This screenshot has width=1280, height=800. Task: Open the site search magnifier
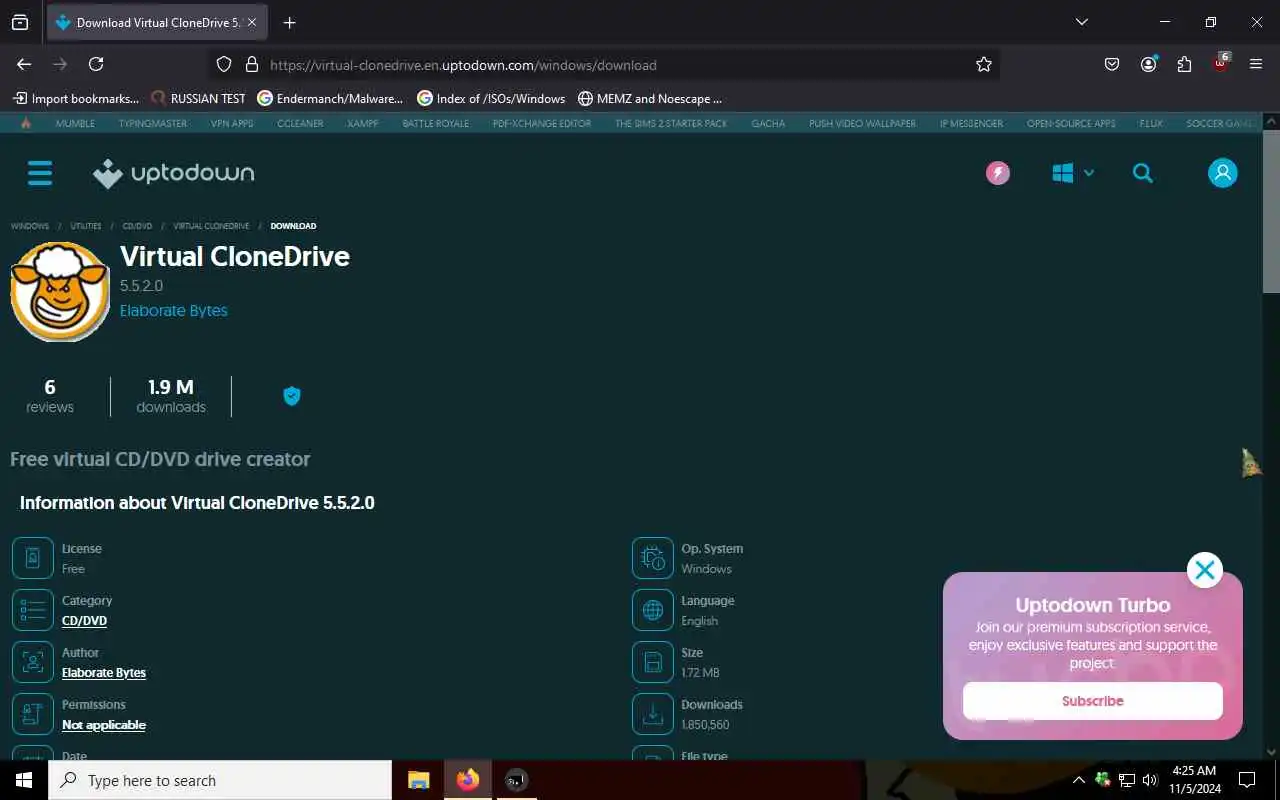1143,173
